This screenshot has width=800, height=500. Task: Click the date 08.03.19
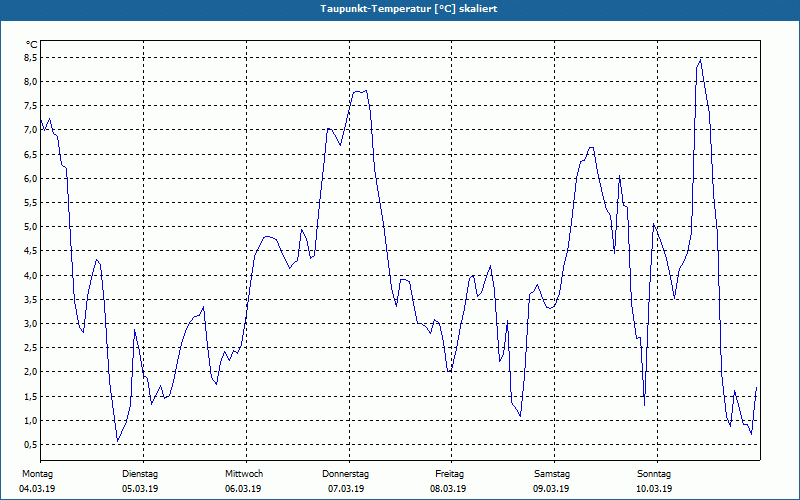pos(448,489)
